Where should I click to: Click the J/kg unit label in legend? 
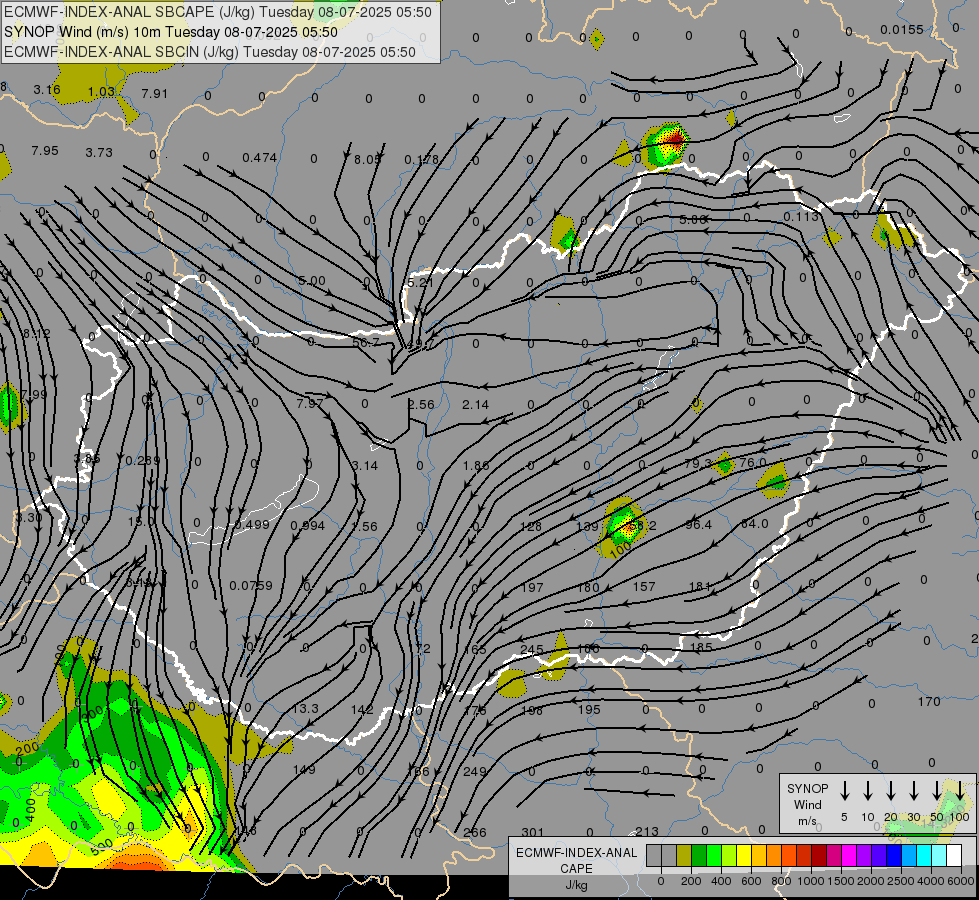[x=576, y=885]
